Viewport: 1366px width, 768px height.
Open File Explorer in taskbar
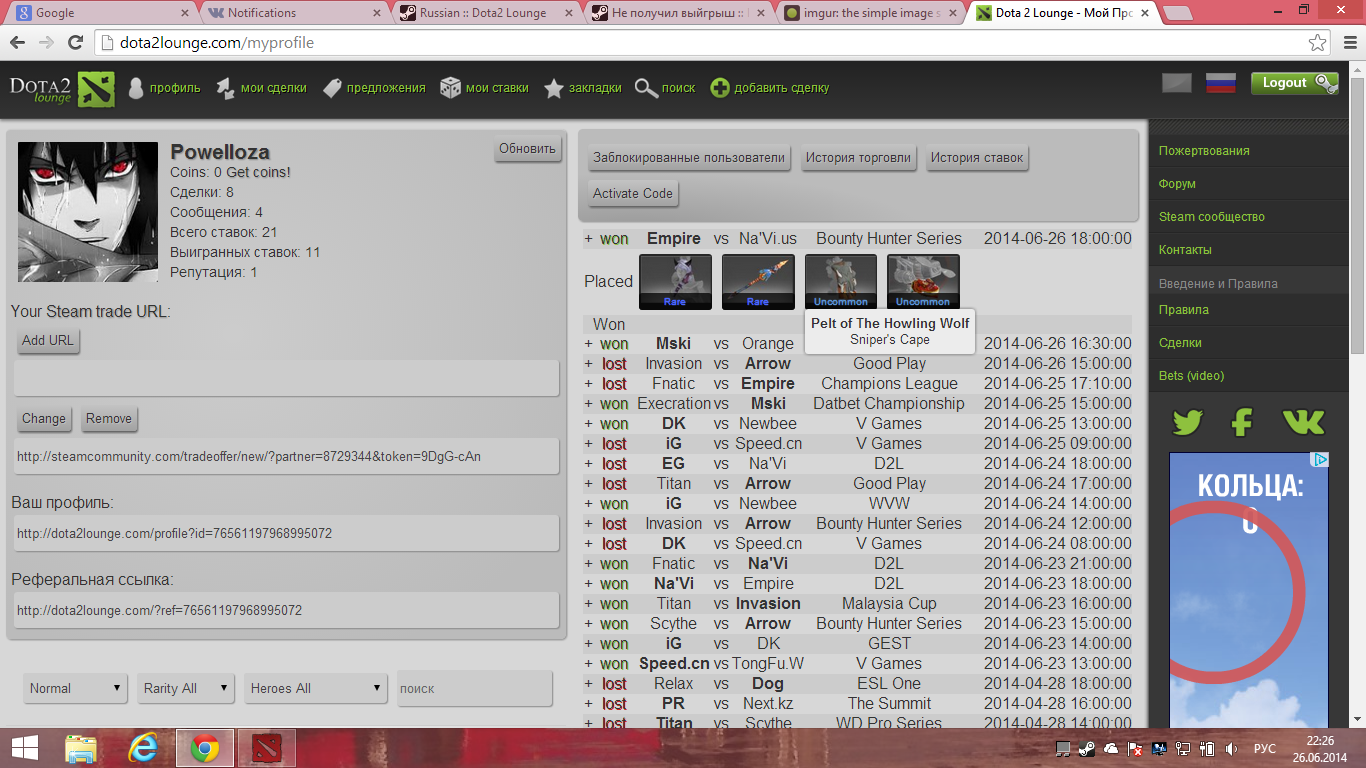point(81,748)
